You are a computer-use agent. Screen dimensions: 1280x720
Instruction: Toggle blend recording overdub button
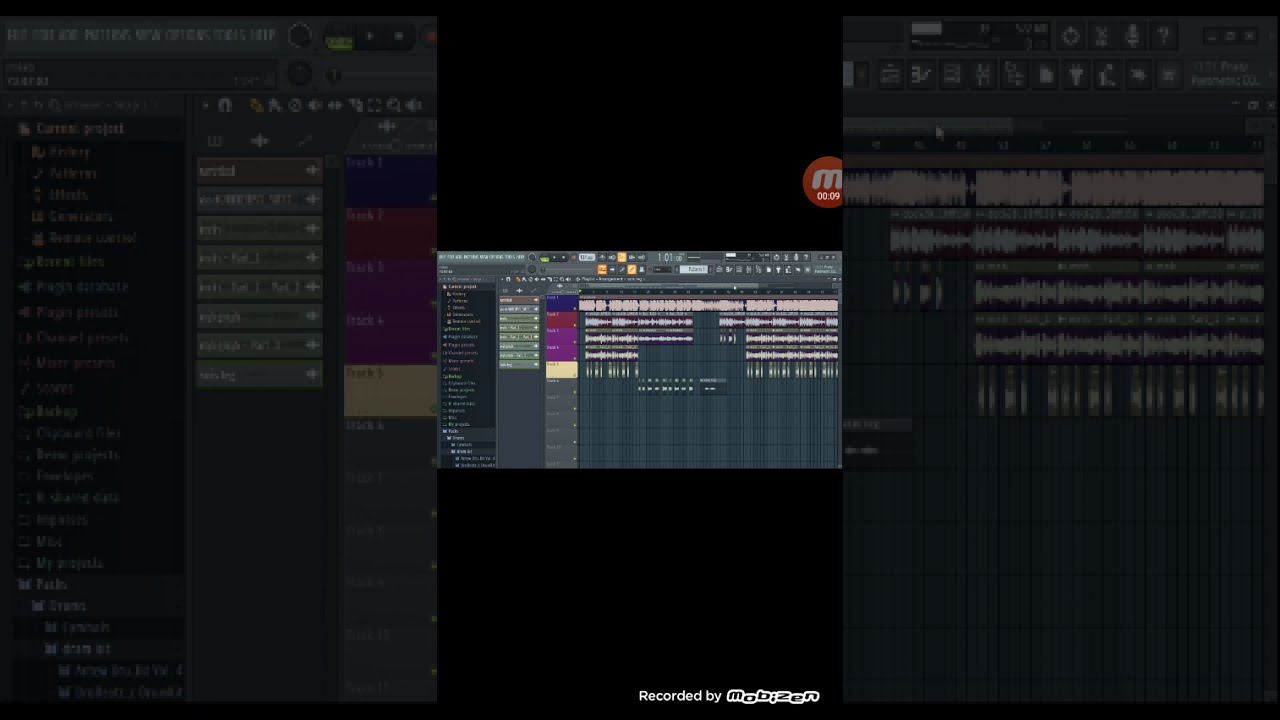pyautogui.click(x=631, y=257)
